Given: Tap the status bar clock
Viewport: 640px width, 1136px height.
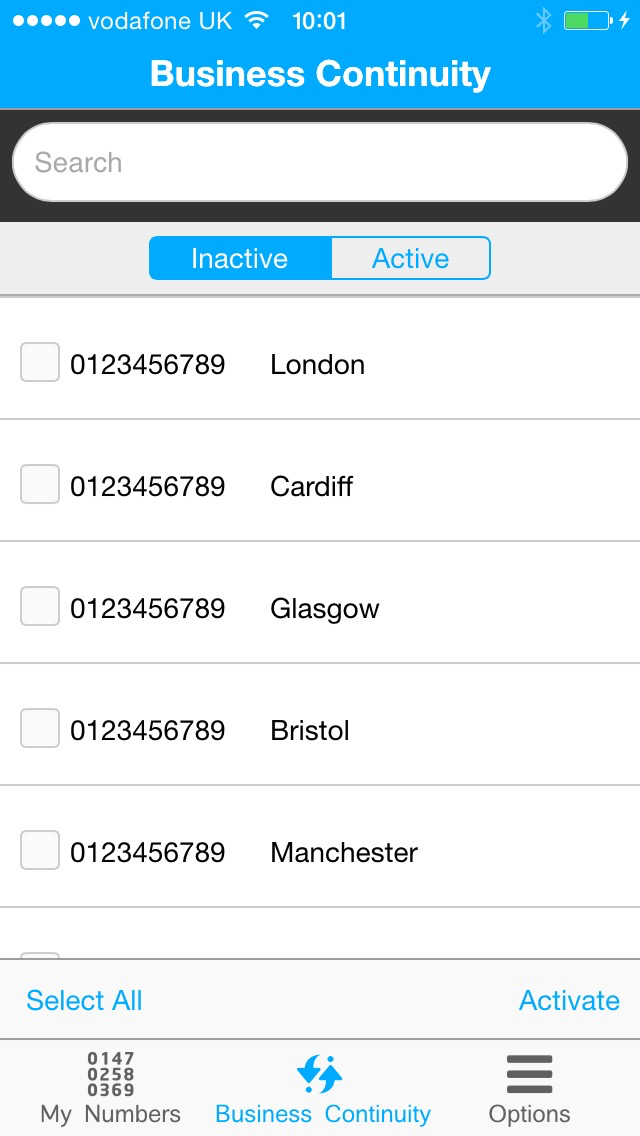Looking at the screenshot, I should tap(320, 21).
